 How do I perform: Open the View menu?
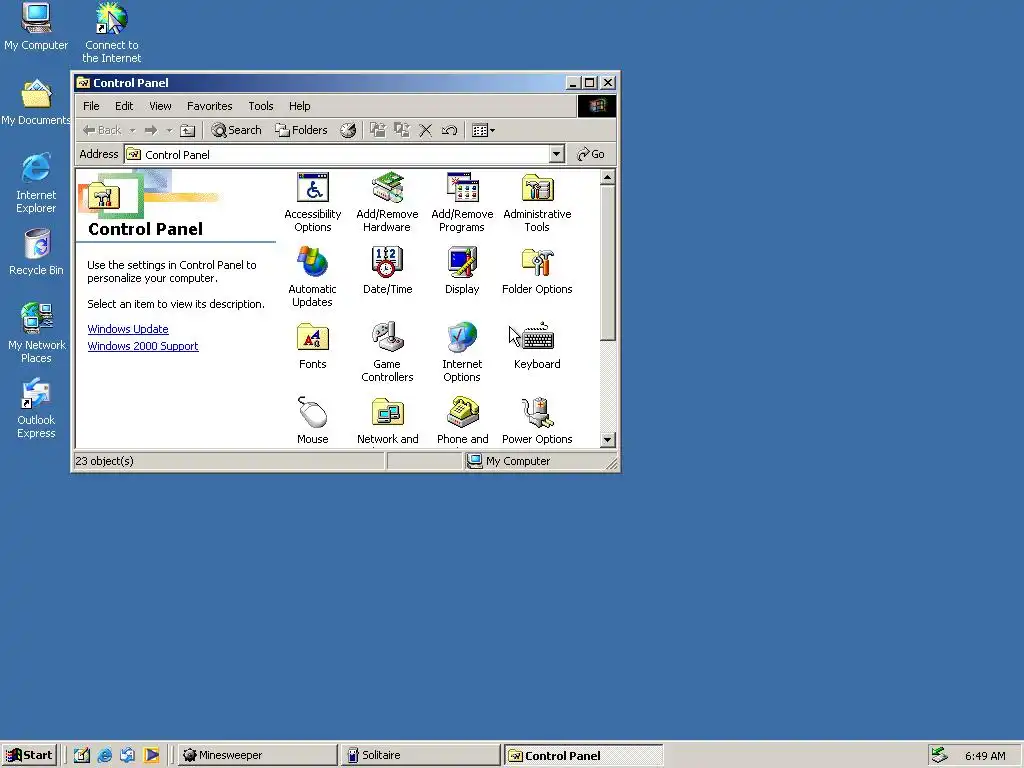[160, 106]
